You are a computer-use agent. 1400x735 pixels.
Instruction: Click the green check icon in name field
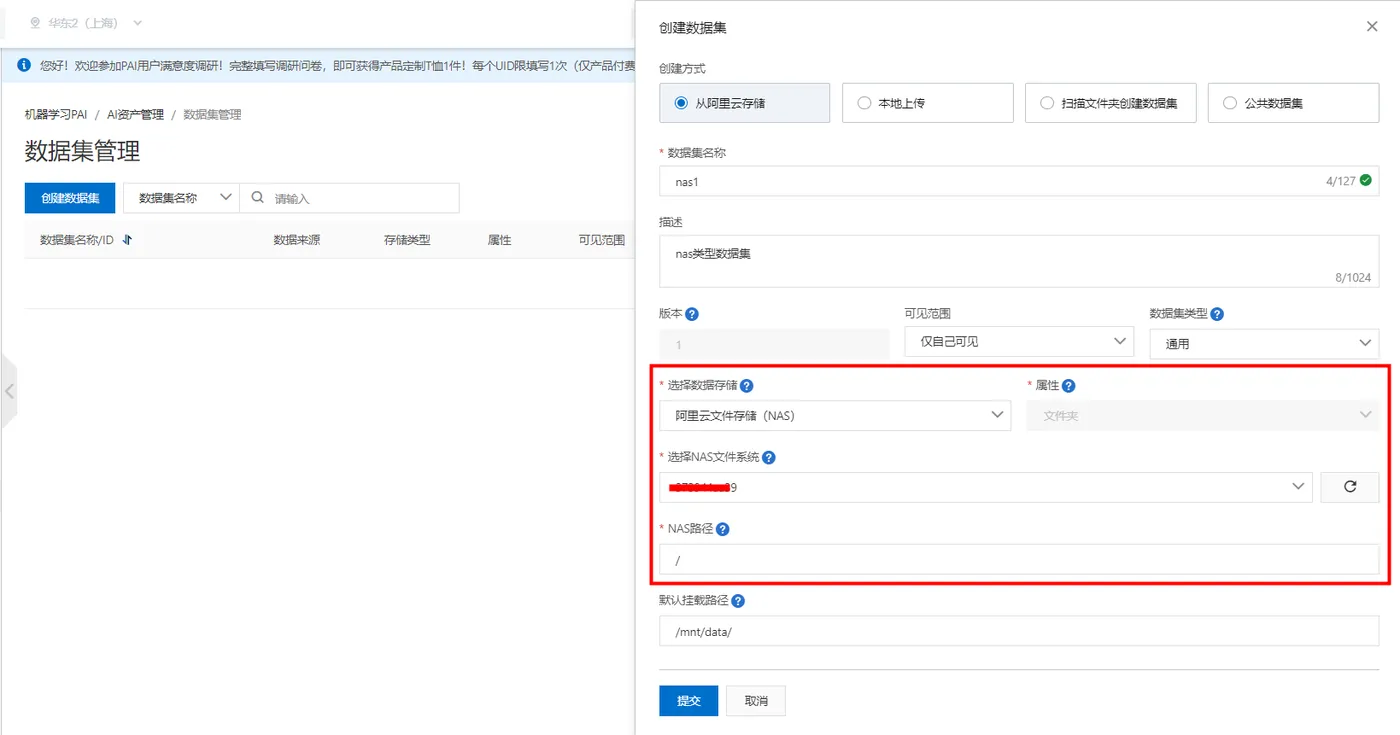click(x=1365, y=181)
